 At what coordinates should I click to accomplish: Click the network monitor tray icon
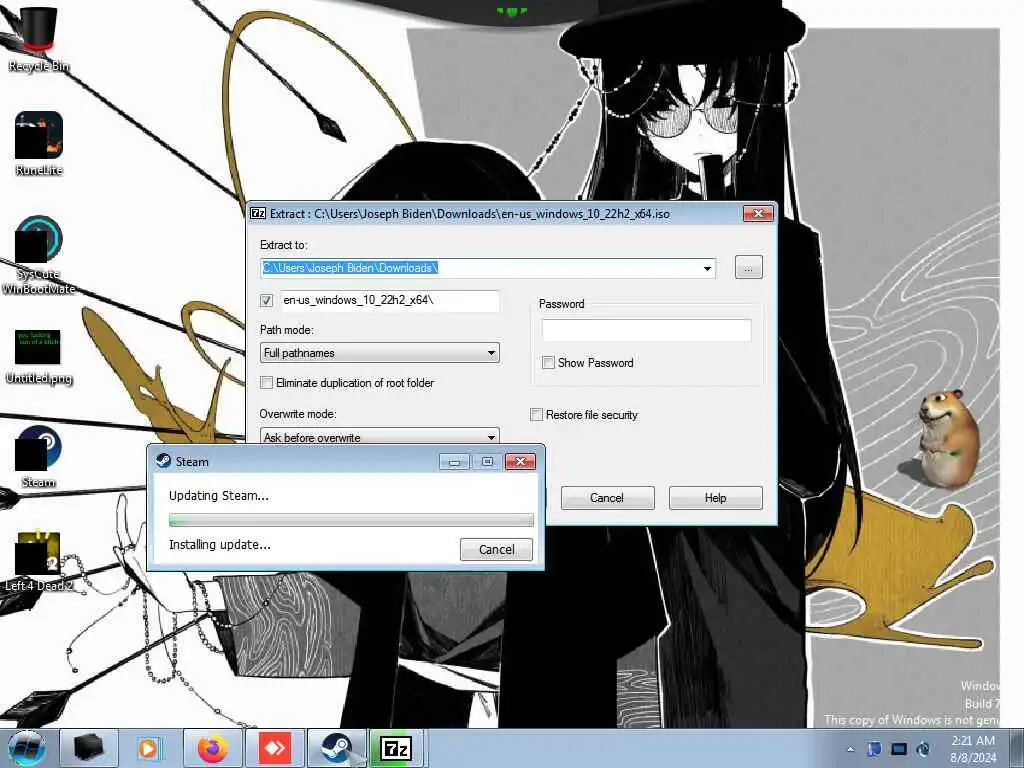pyautogui.click(x=899, y=749)
